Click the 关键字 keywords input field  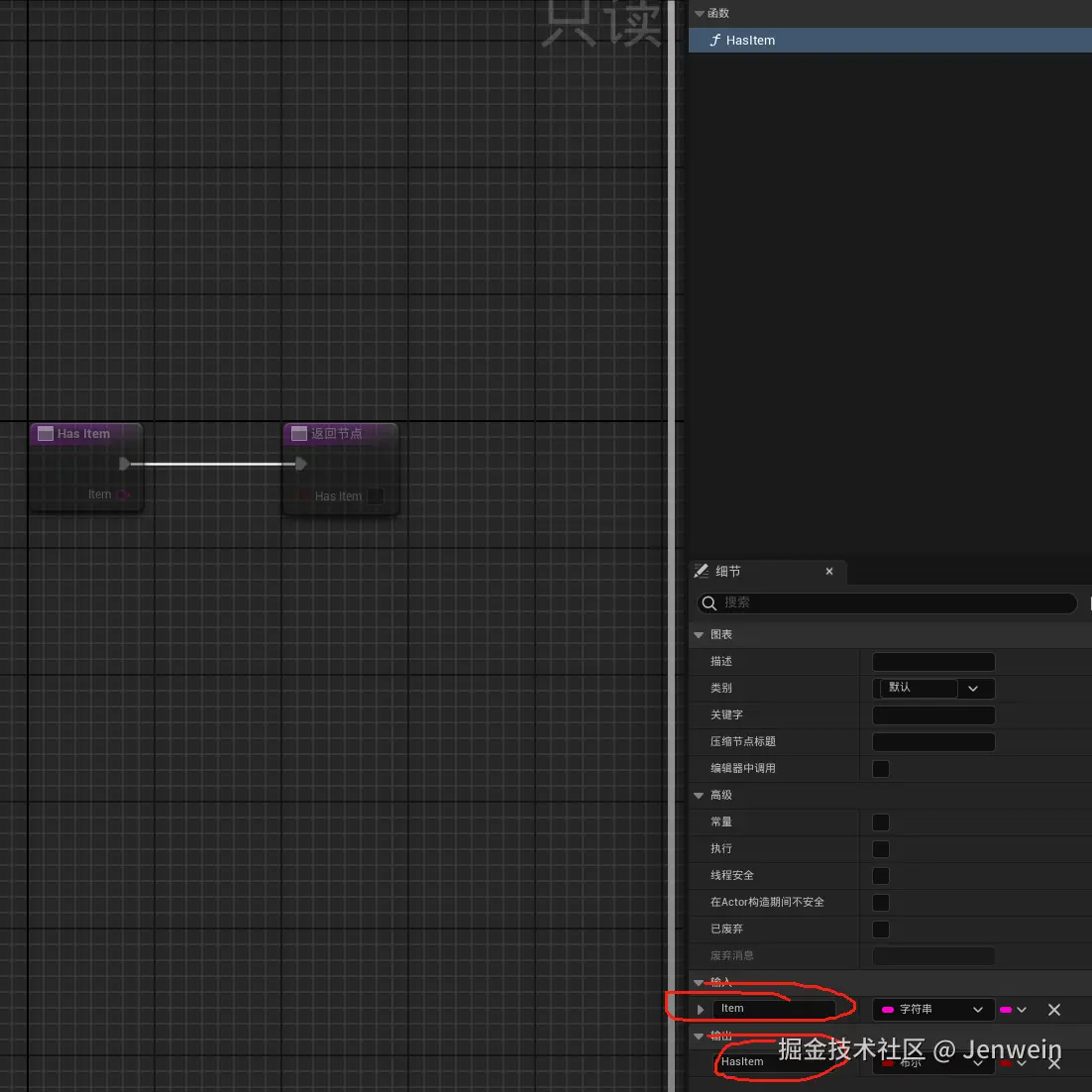tap(933, 715)
